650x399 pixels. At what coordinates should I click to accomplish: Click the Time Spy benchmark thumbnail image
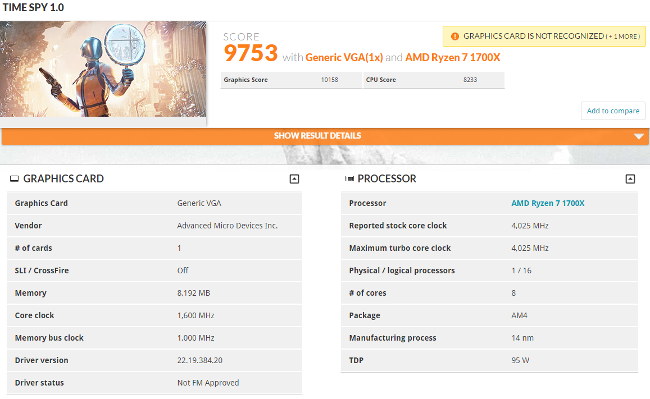[103, 69]
